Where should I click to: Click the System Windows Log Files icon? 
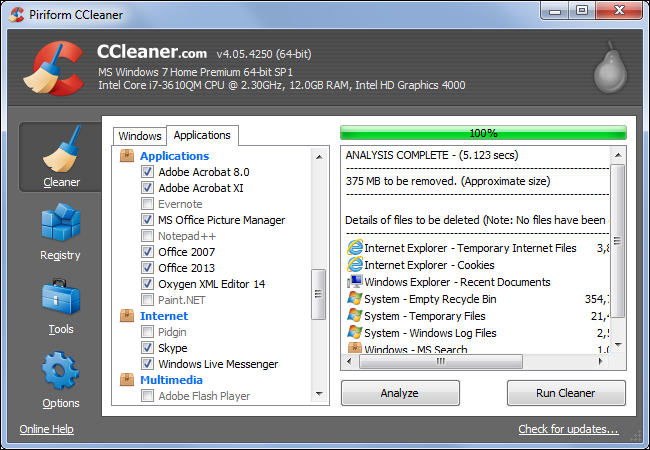pos(355,333)
